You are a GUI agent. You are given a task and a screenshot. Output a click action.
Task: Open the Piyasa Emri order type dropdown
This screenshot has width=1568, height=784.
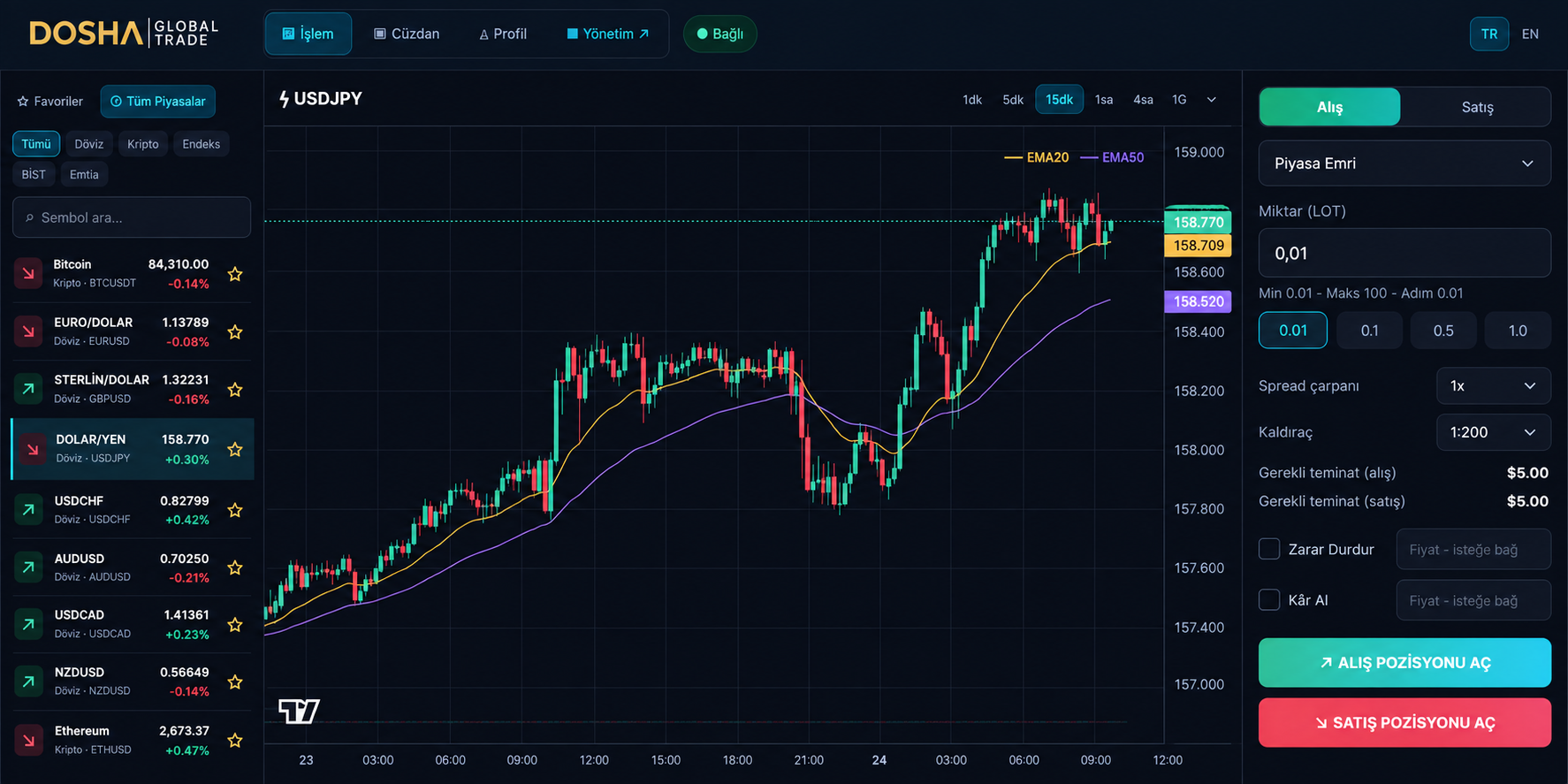(1404, 164)
